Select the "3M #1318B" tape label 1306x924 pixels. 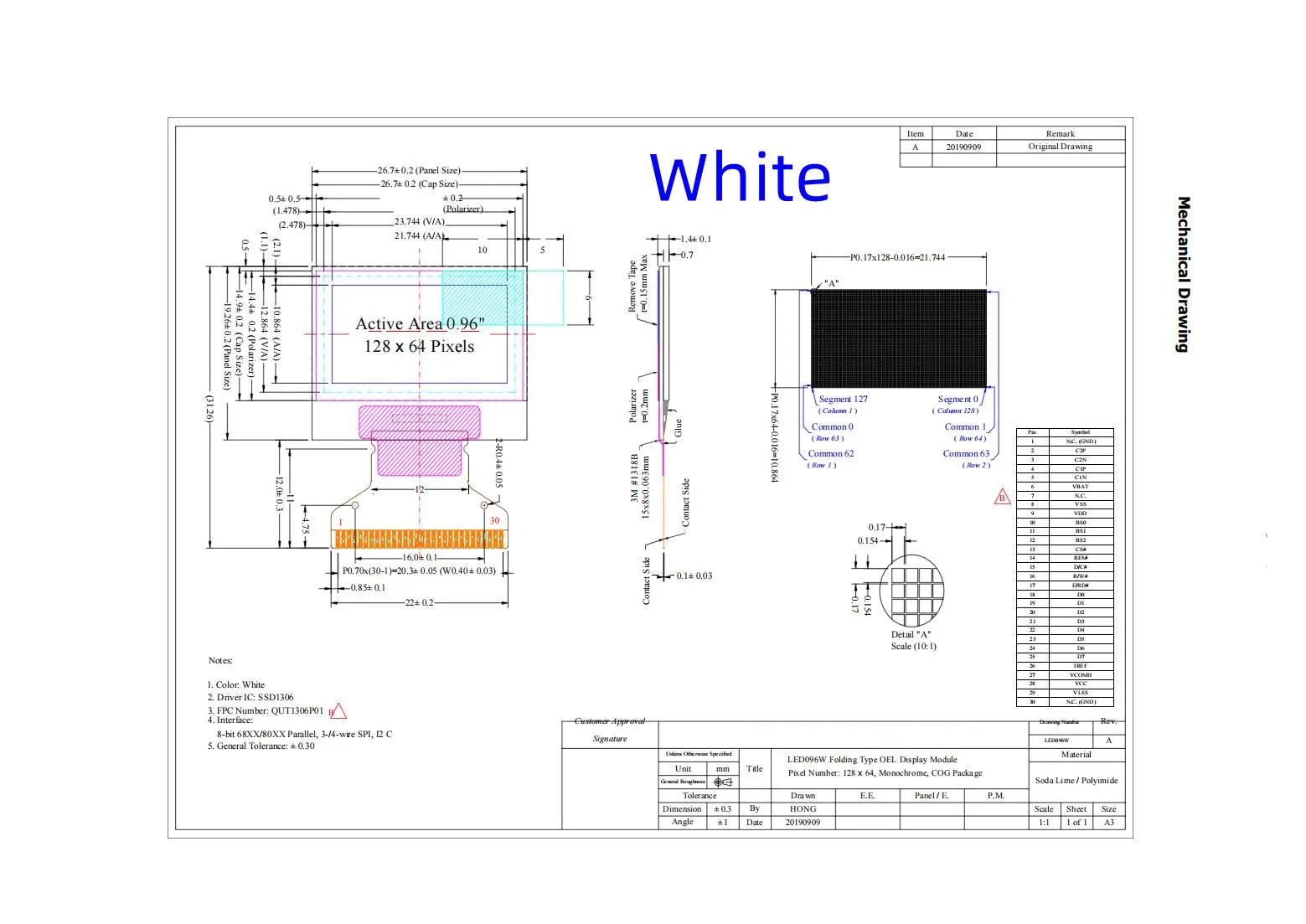[634, 478]
